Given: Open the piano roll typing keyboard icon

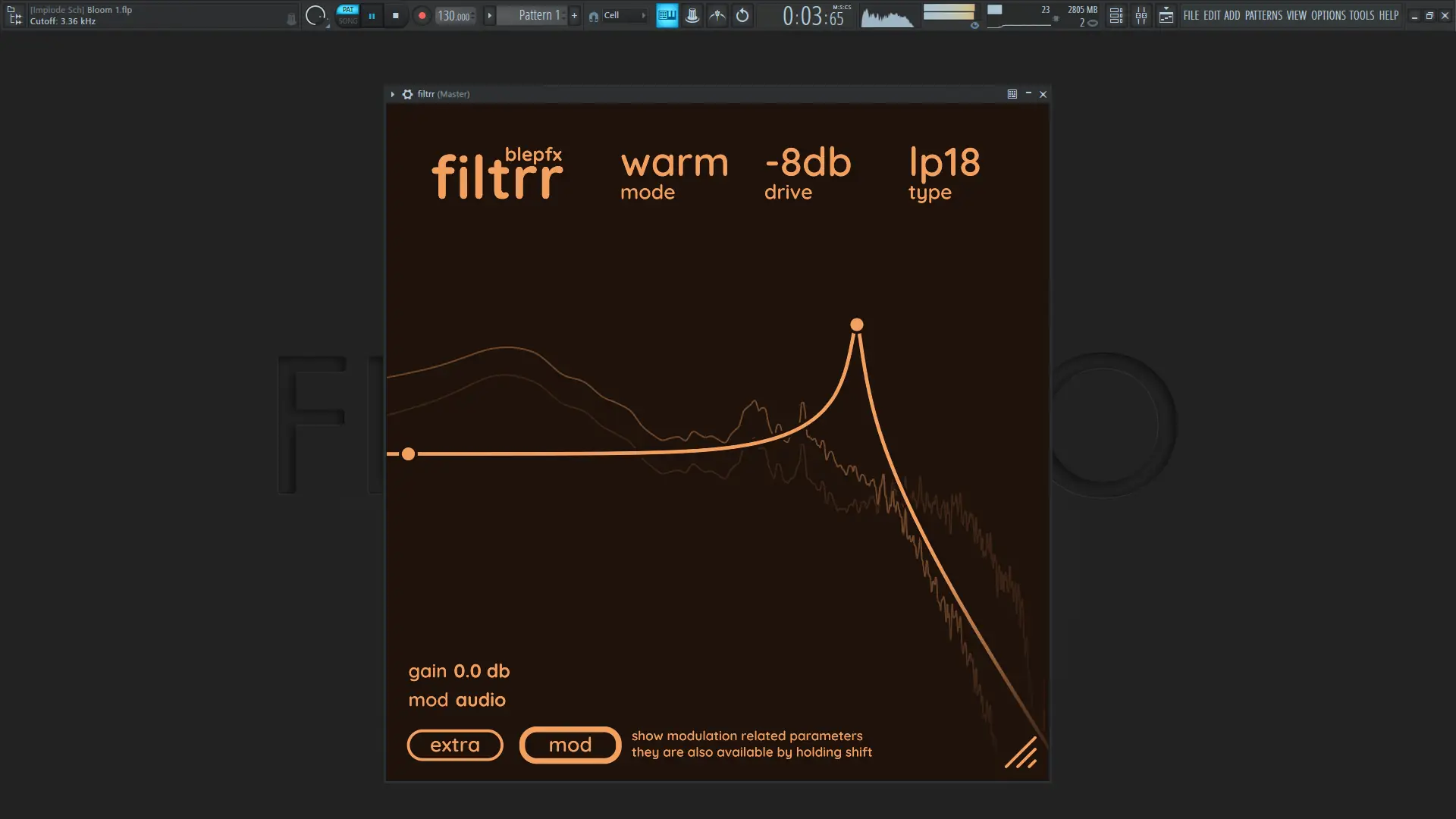Looking at the screenshot, I should click(x=667, y=15).
